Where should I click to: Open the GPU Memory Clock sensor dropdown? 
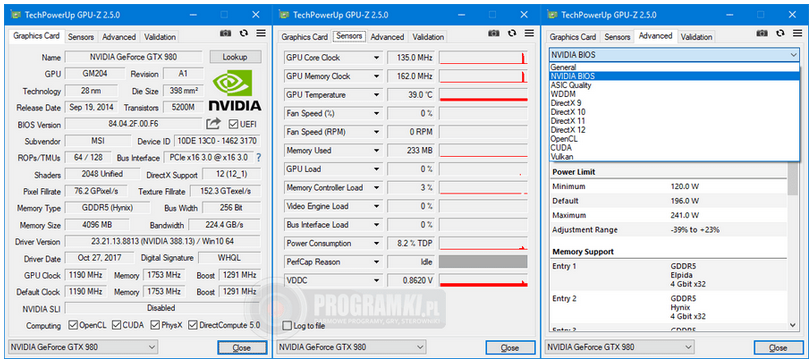coord(376,76)
